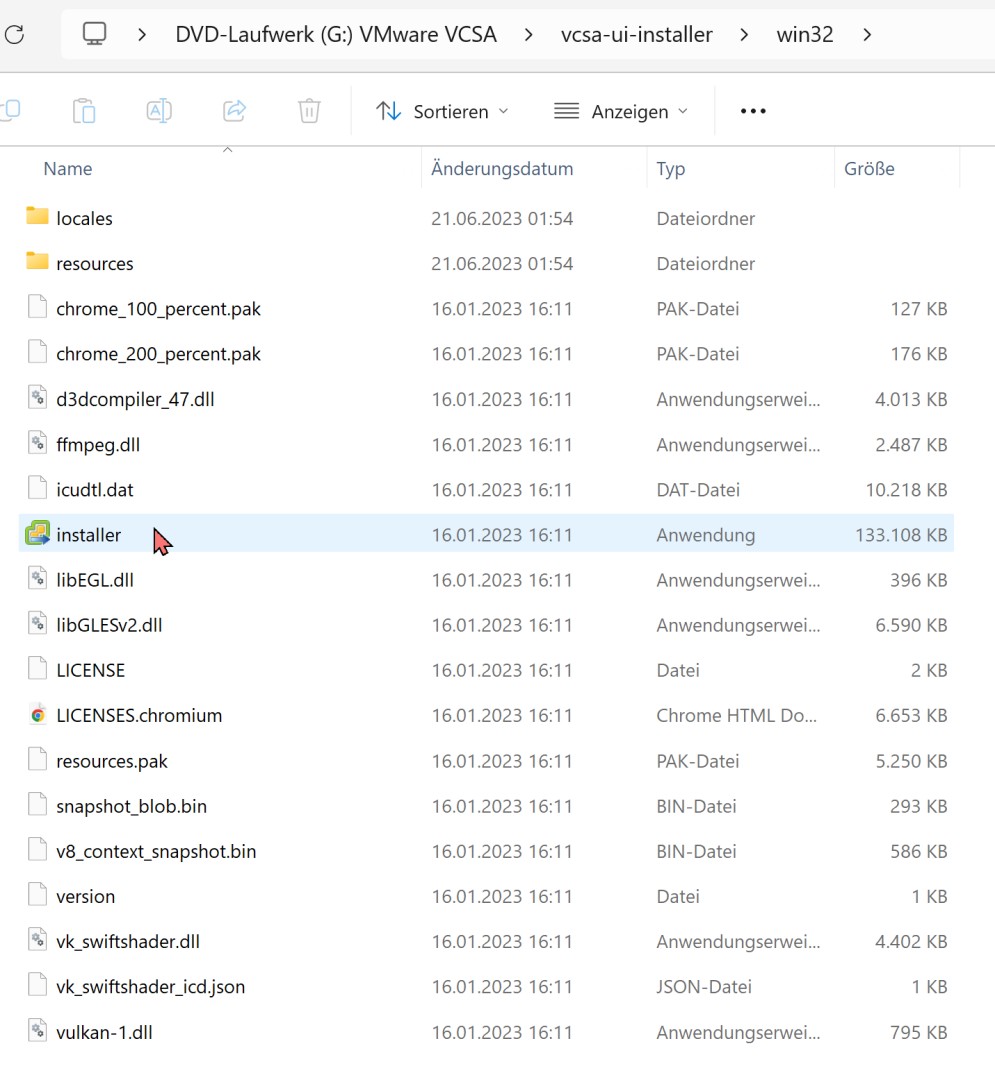Click the Paste clipboard icon in toolbar

point(84,111)
